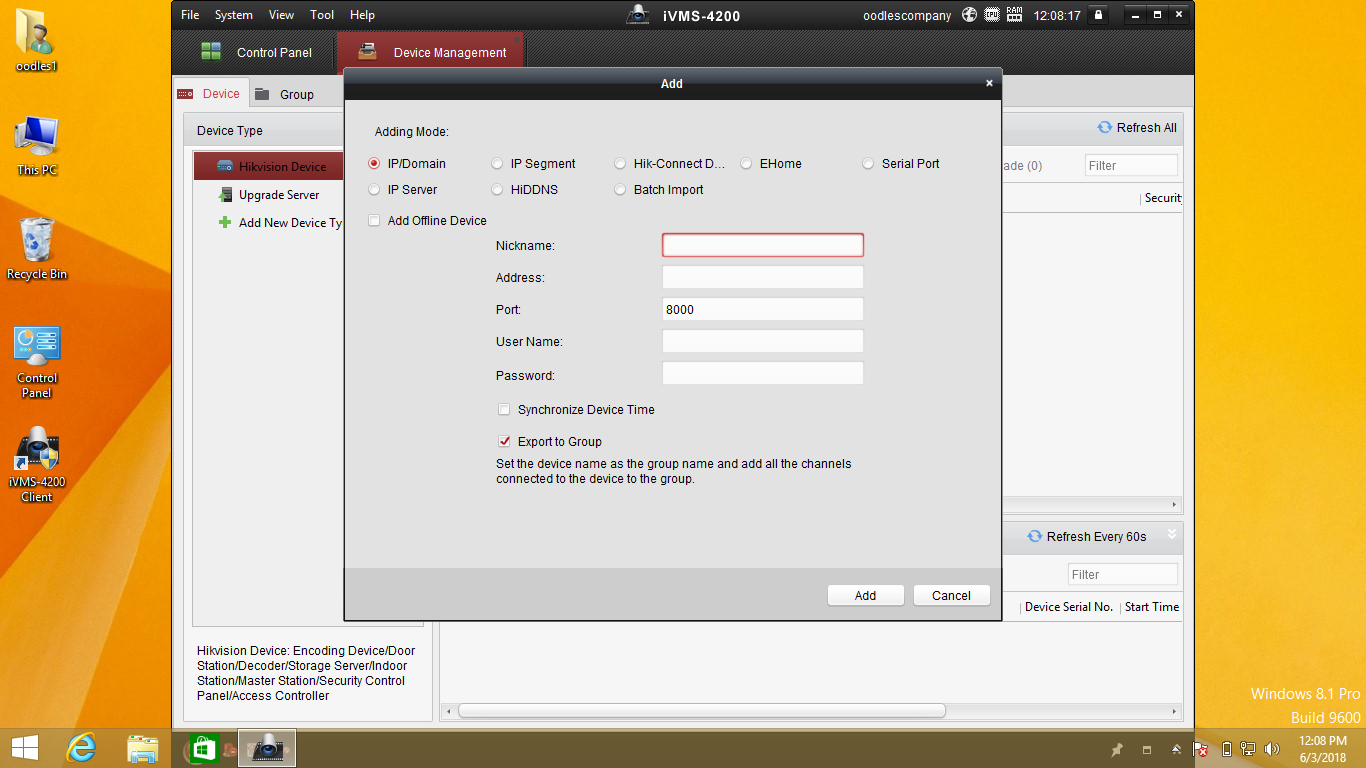
Task: Collapse the lower panel double chevron
Action: (1172, 534)
